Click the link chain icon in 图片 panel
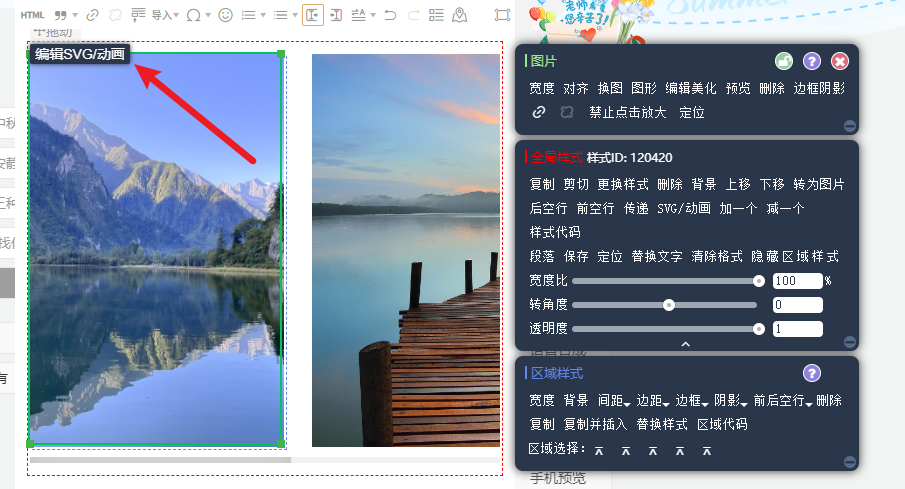 point(538,112)
